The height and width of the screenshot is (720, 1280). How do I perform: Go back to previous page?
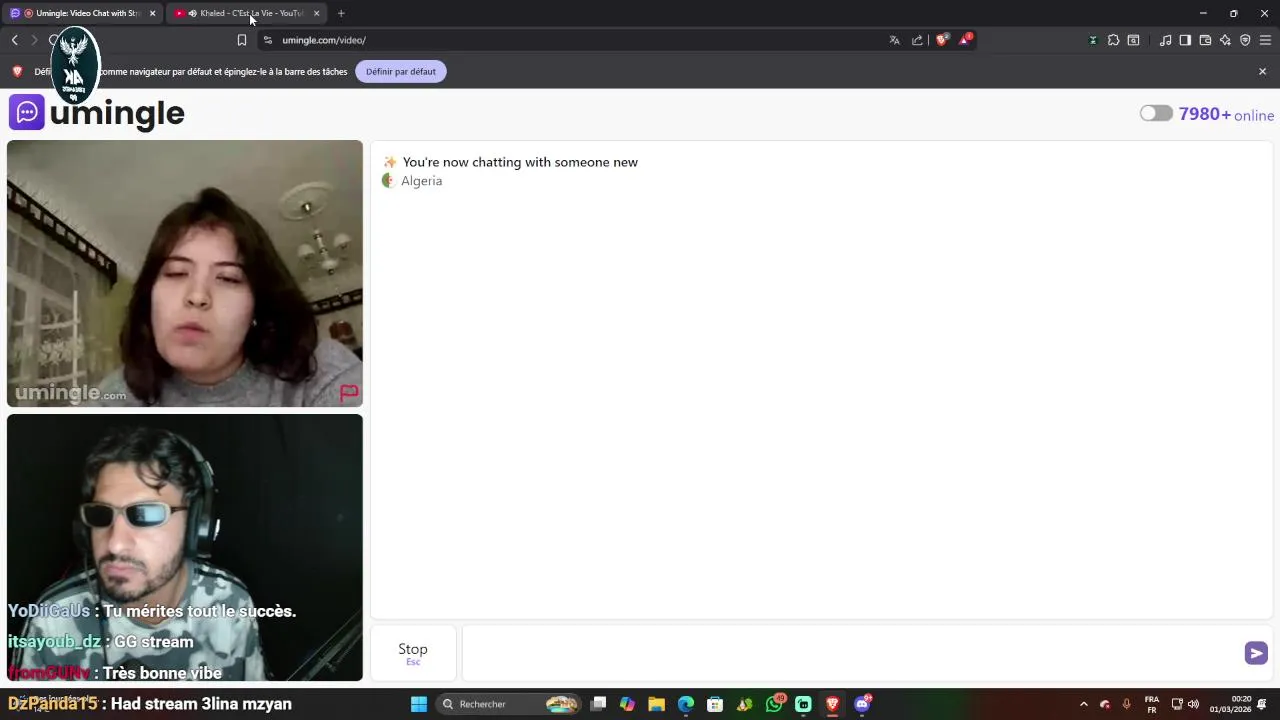pyautogui.click(x=15, y=40)
